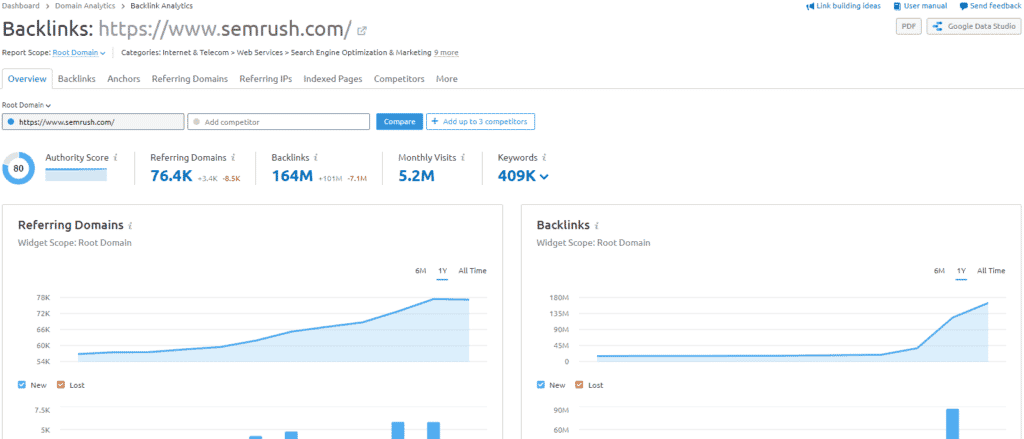1024x439 pixels.
Task: Switch to the Overview tab
Action: [27, 78]
